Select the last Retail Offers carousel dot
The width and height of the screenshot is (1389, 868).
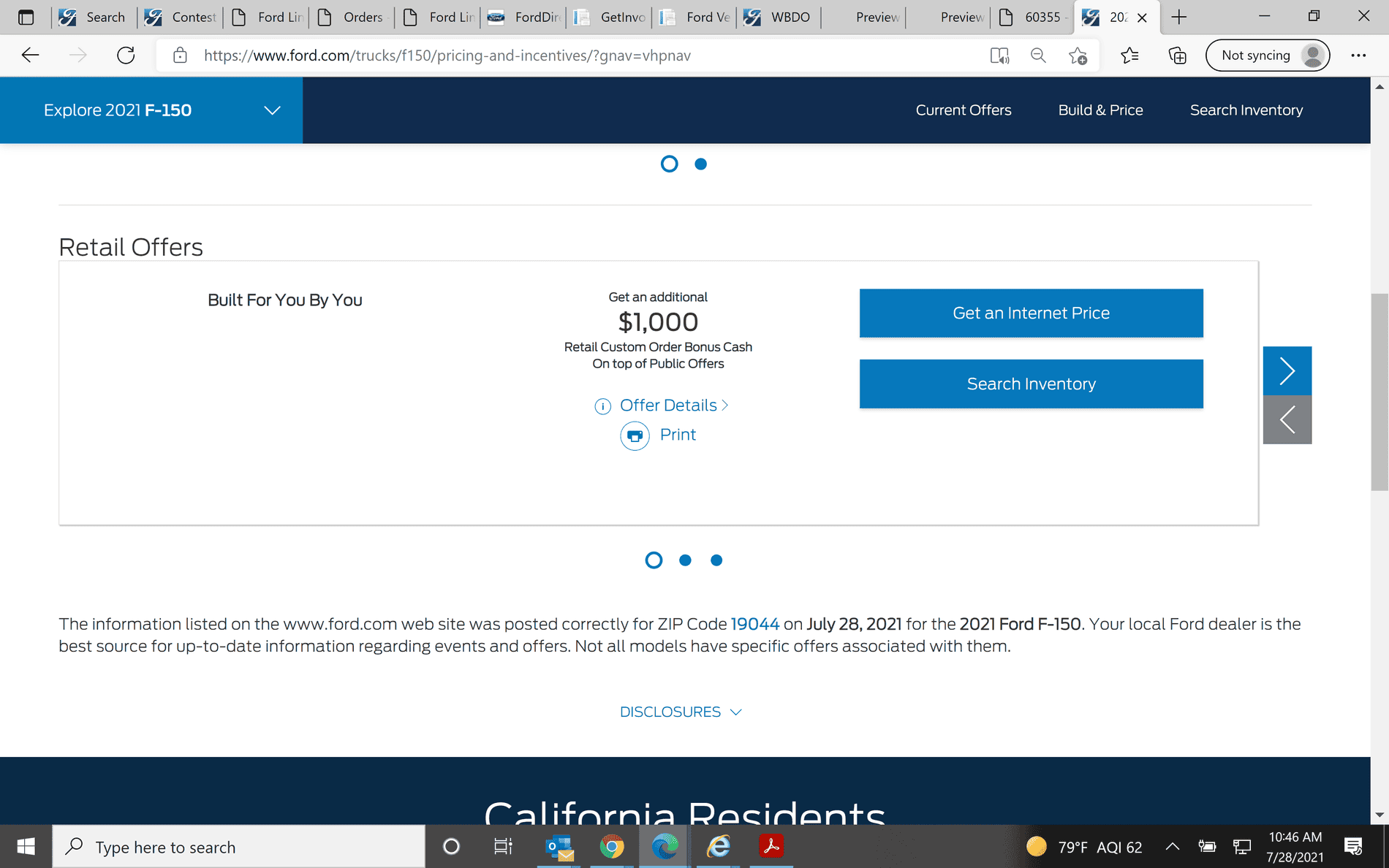pyautogui.click(x=716, y=560)
